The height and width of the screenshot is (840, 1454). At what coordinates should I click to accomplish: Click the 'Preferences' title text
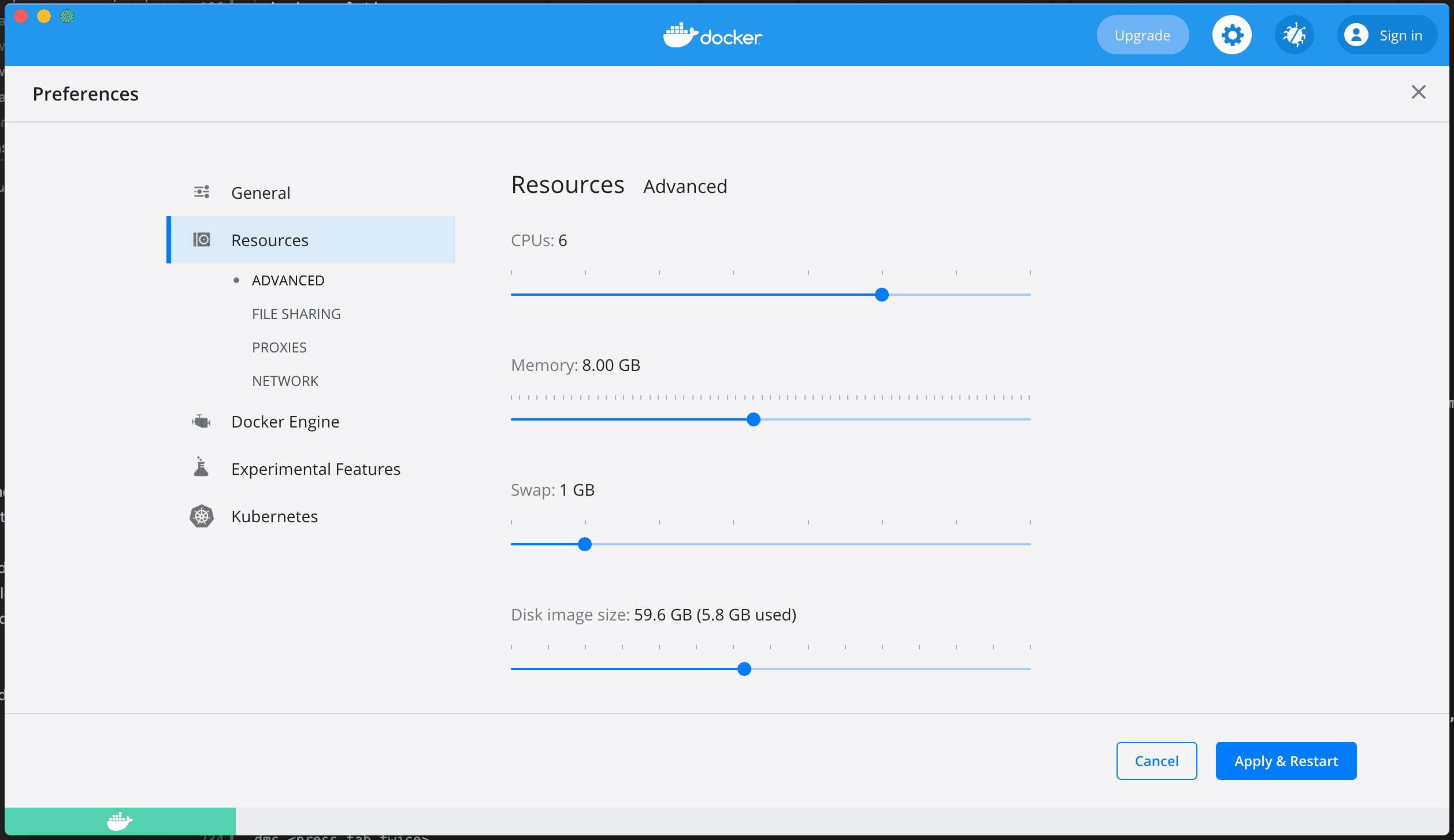[86, 94]
